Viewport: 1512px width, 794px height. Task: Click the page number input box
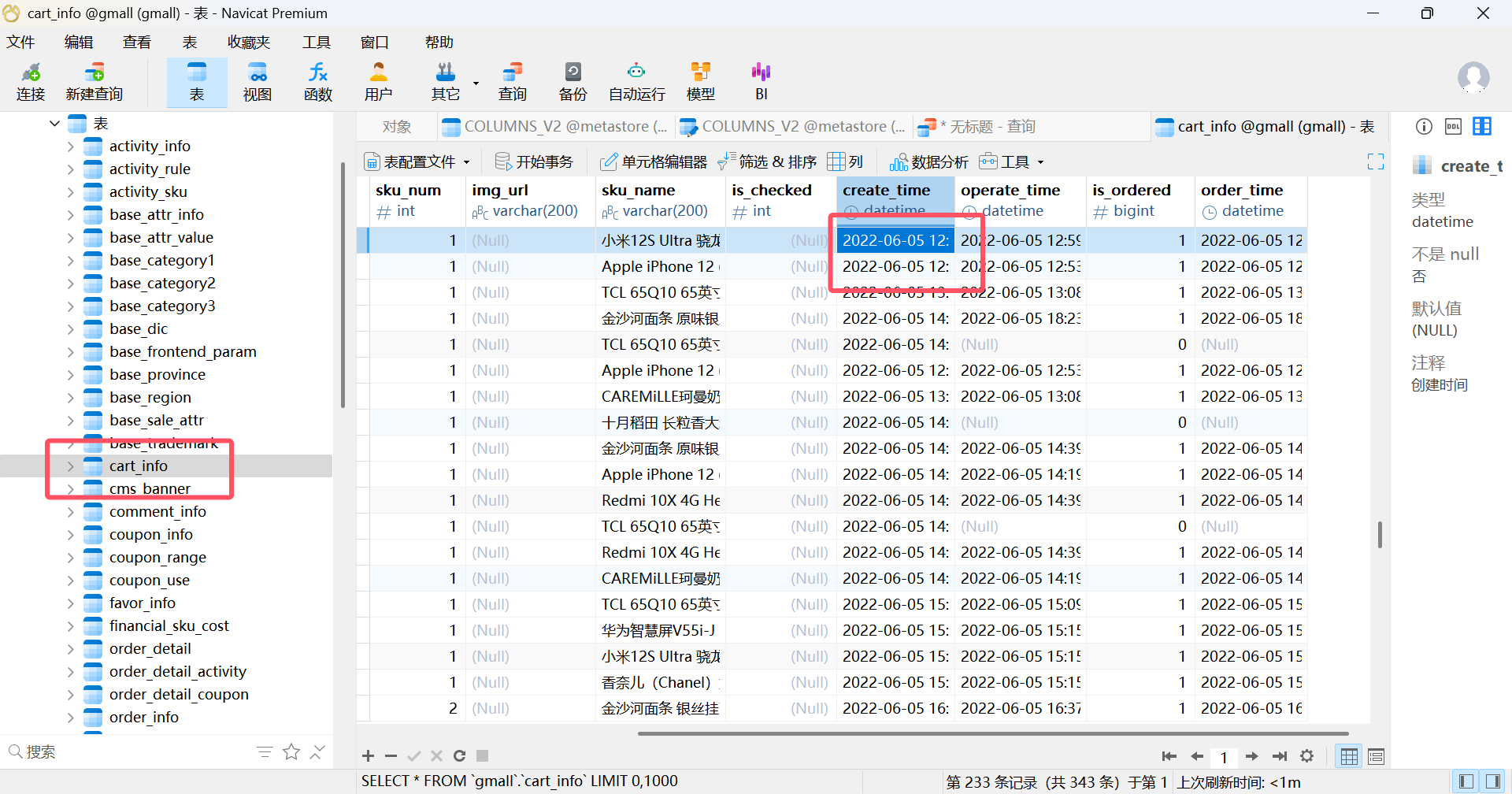[1224, 757]
